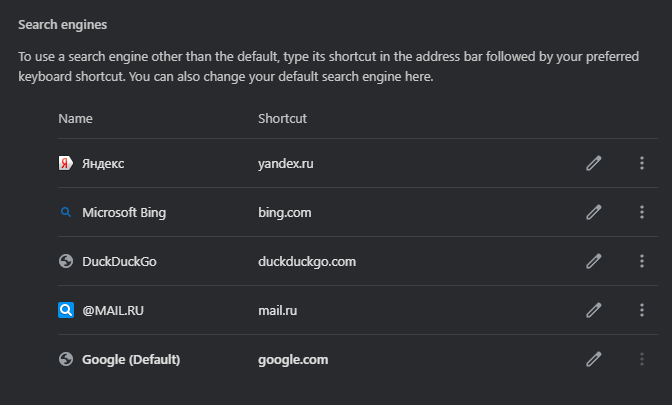The height and width of the screenshot is (405, 672).
Task: Show more actions for DuckDuckGo
Action: [642, 261]
